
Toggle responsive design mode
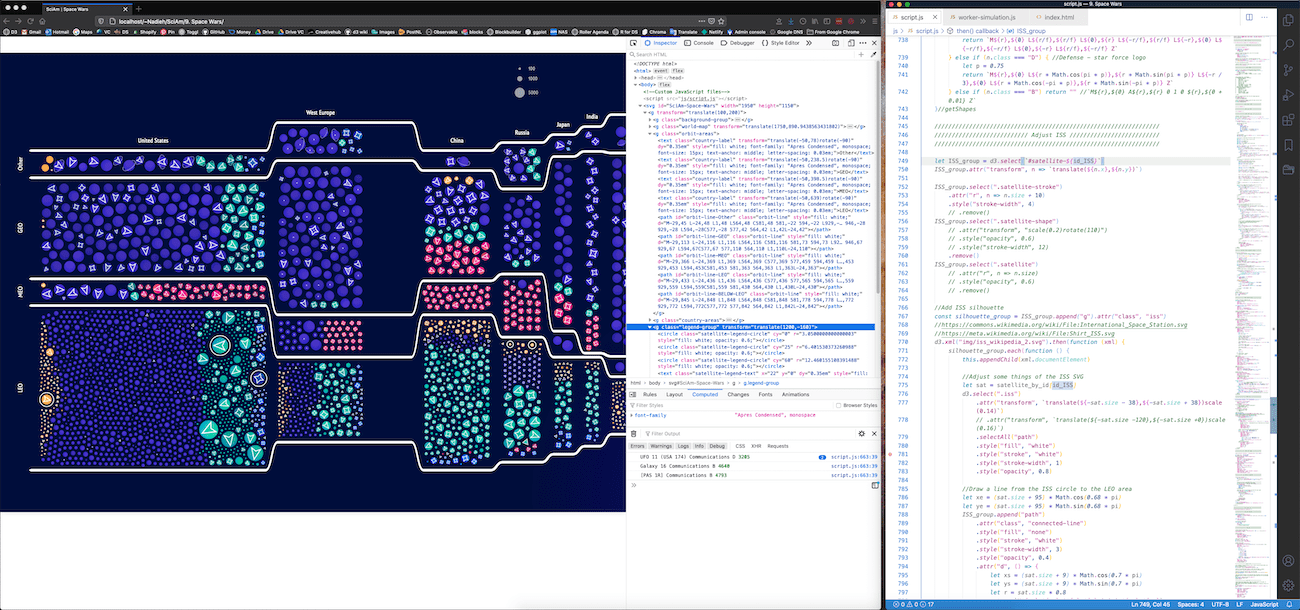click(851, 43)
